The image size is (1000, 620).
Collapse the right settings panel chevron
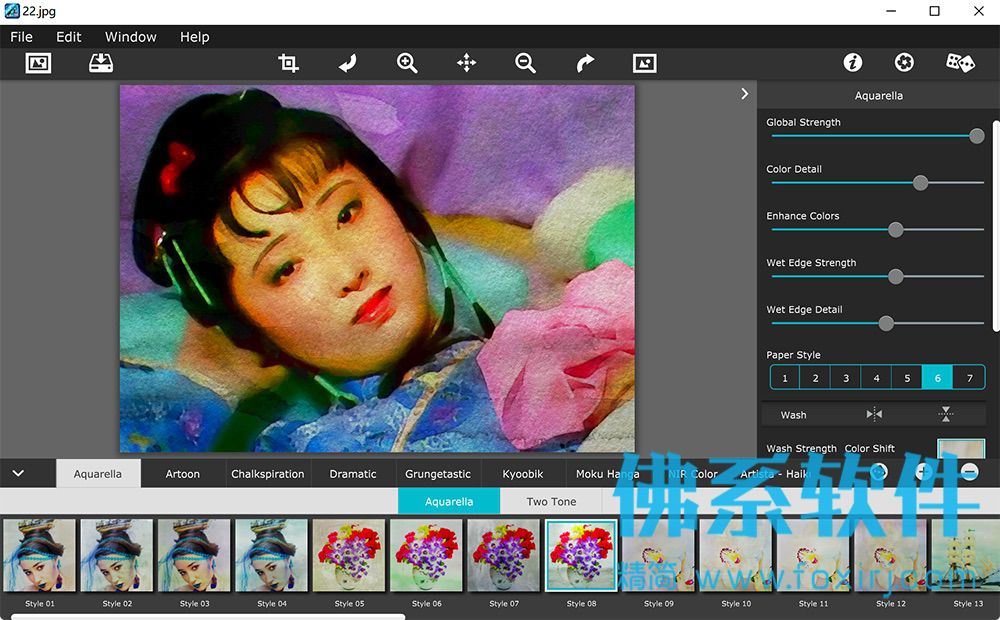point(744,94)
